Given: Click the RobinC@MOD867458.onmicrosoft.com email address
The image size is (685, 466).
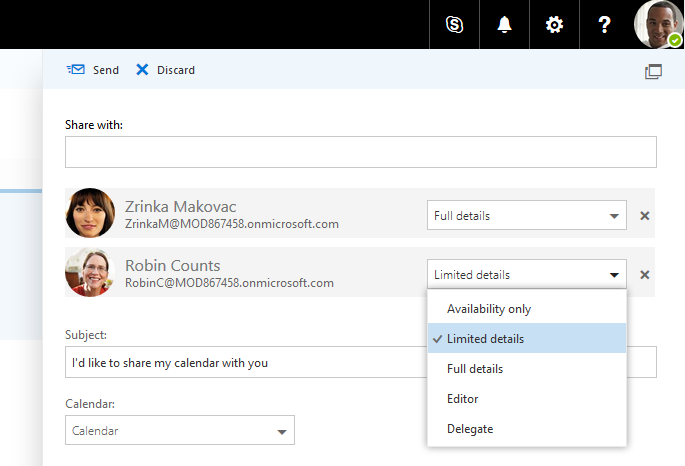Looking at the screenshot, I should pyautogui.click(x=229, y=283).
